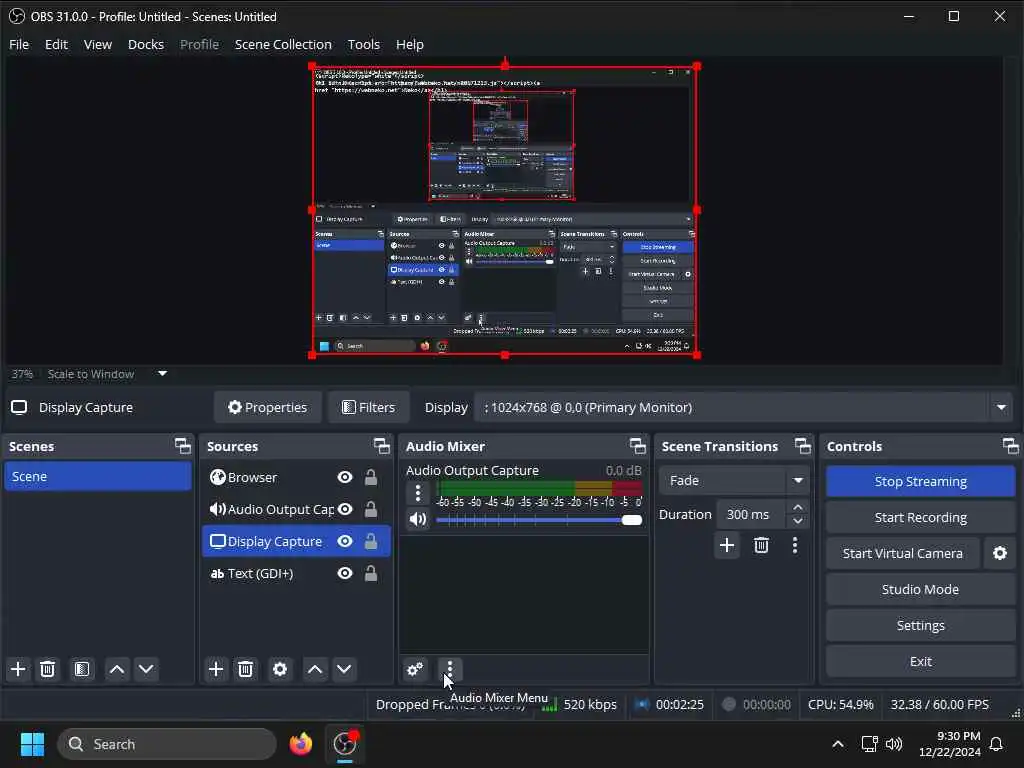The height and width of the screenshot is (768, 1024).
Task: Open transition properties three-dot menu
Action: coord(795,545)
